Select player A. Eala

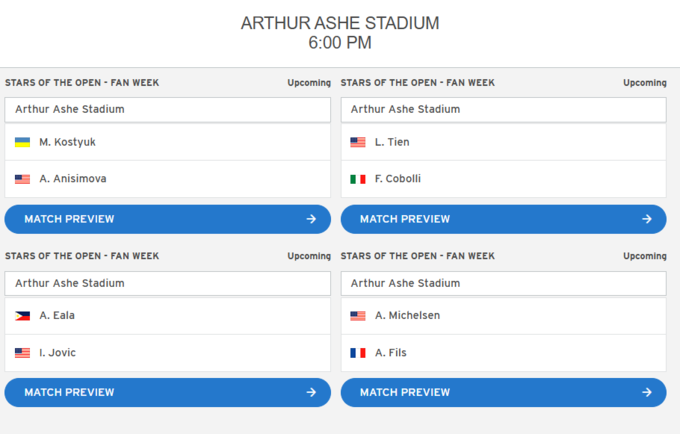(57, 315)
